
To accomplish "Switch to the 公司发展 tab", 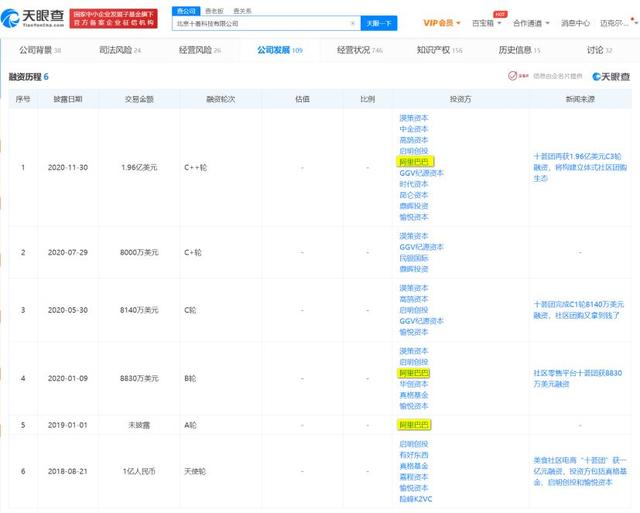I will pyautogui.click(x=280, y=50).
